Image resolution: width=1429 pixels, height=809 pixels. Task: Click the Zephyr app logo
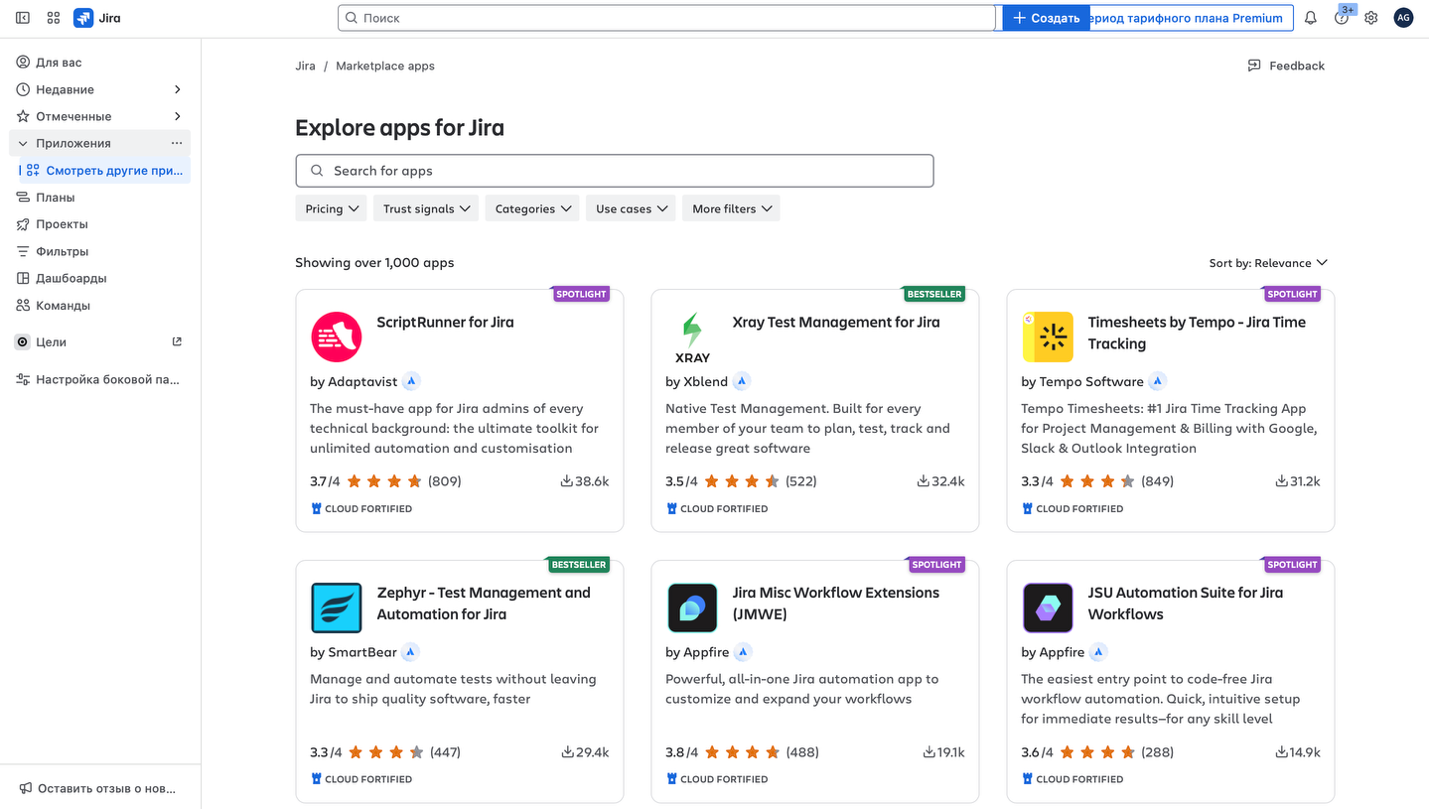point(336,607)
